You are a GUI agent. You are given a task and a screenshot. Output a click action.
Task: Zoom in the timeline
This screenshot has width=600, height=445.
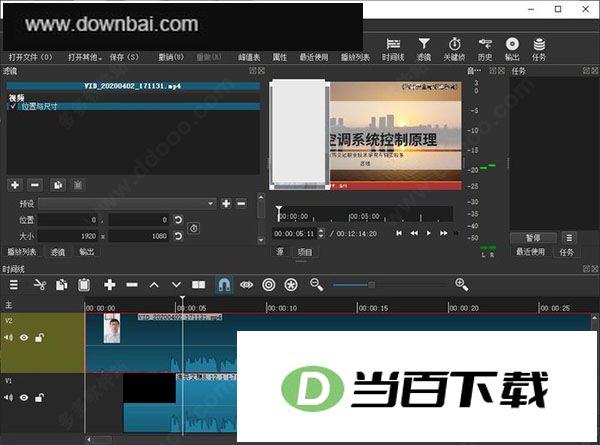pos(461,285)
